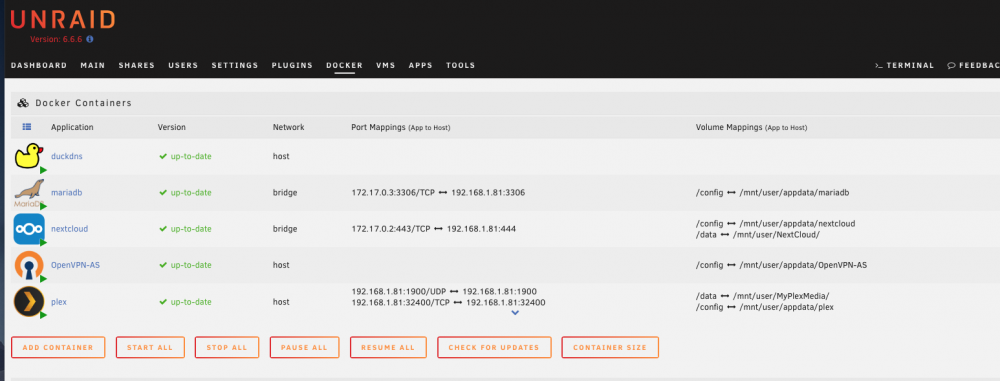Click the Port Mappings column header
This screenshot has height=381, width=1000.
(x=401, y=128)
